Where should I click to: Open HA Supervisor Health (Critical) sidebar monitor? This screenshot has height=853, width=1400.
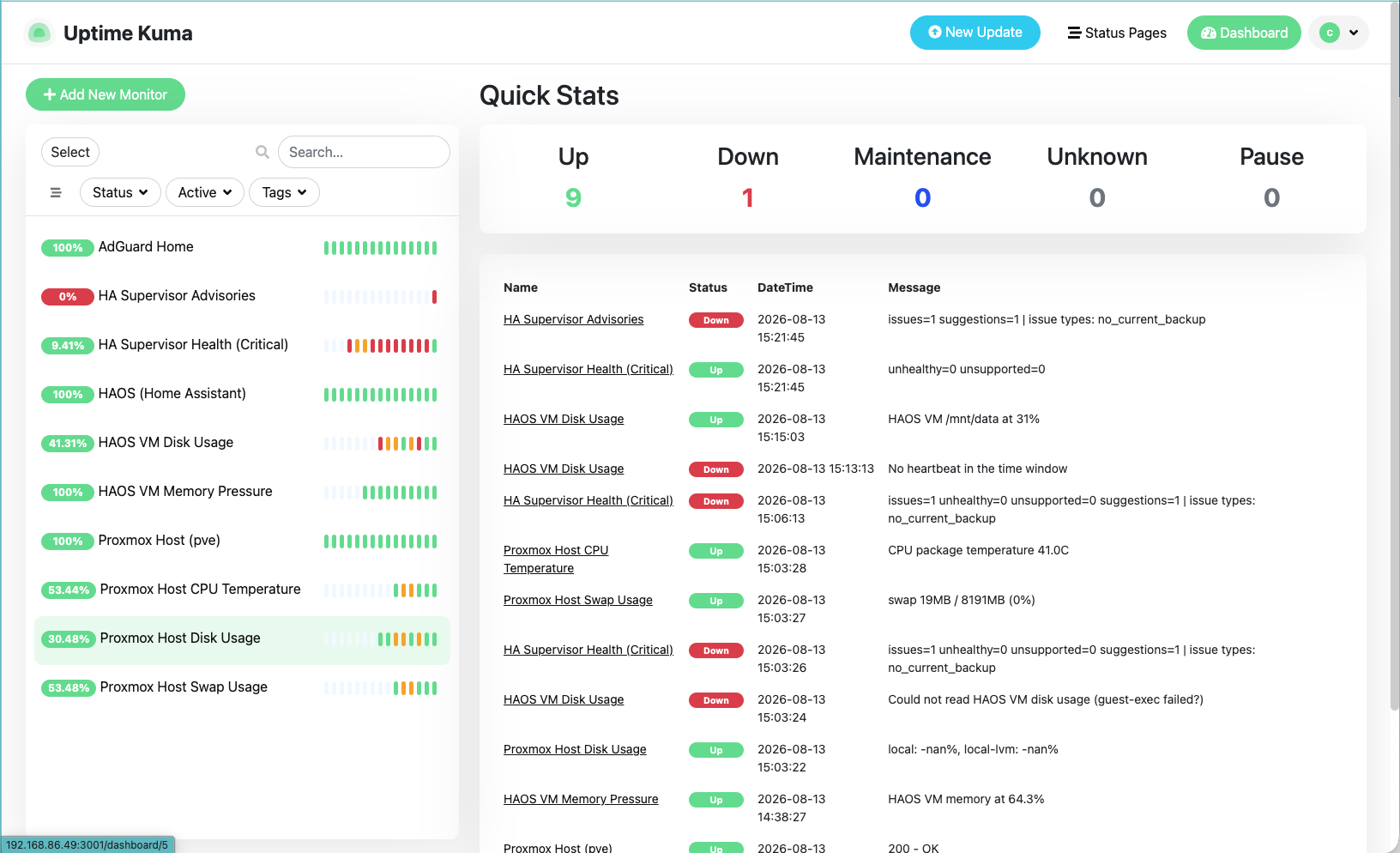tap(242, 346)
